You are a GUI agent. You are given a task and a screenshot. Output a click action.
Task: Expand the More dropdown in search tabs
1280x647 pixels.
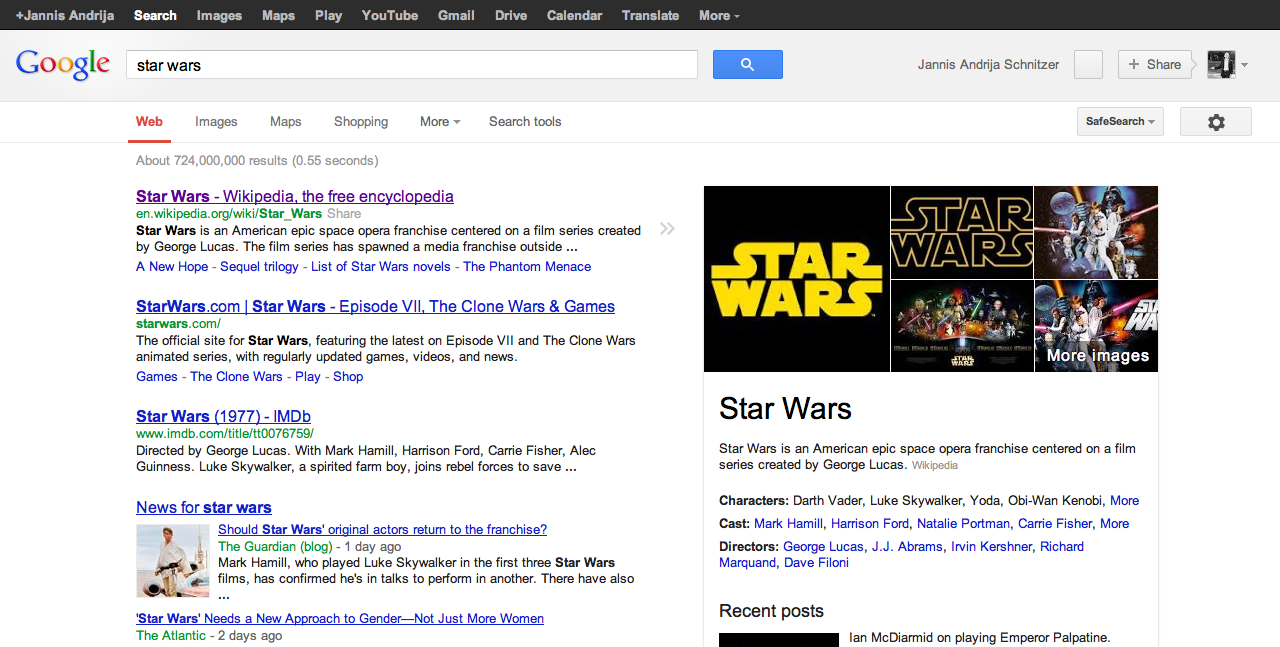coord(440,122)
